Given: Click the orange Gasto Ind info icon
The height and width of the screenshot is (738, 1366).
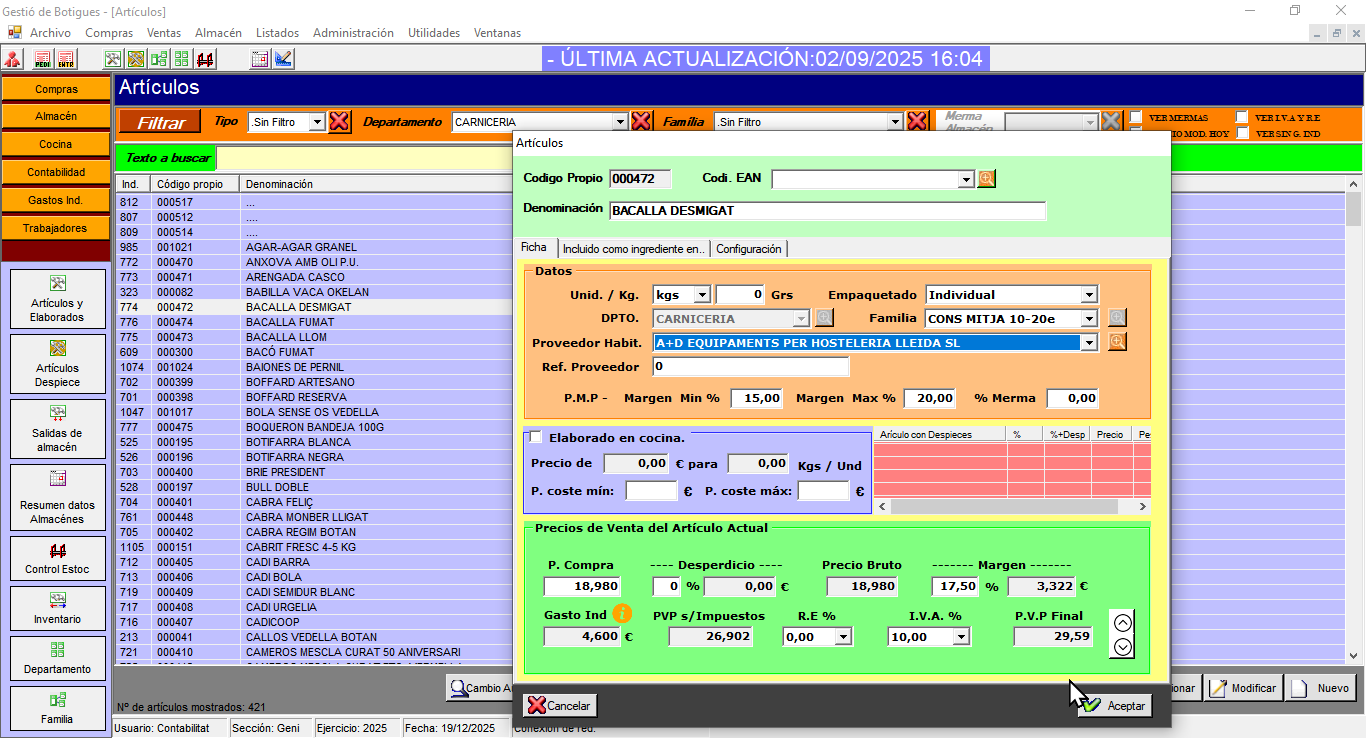Looking at the screenshot, I should click(623, 613).
